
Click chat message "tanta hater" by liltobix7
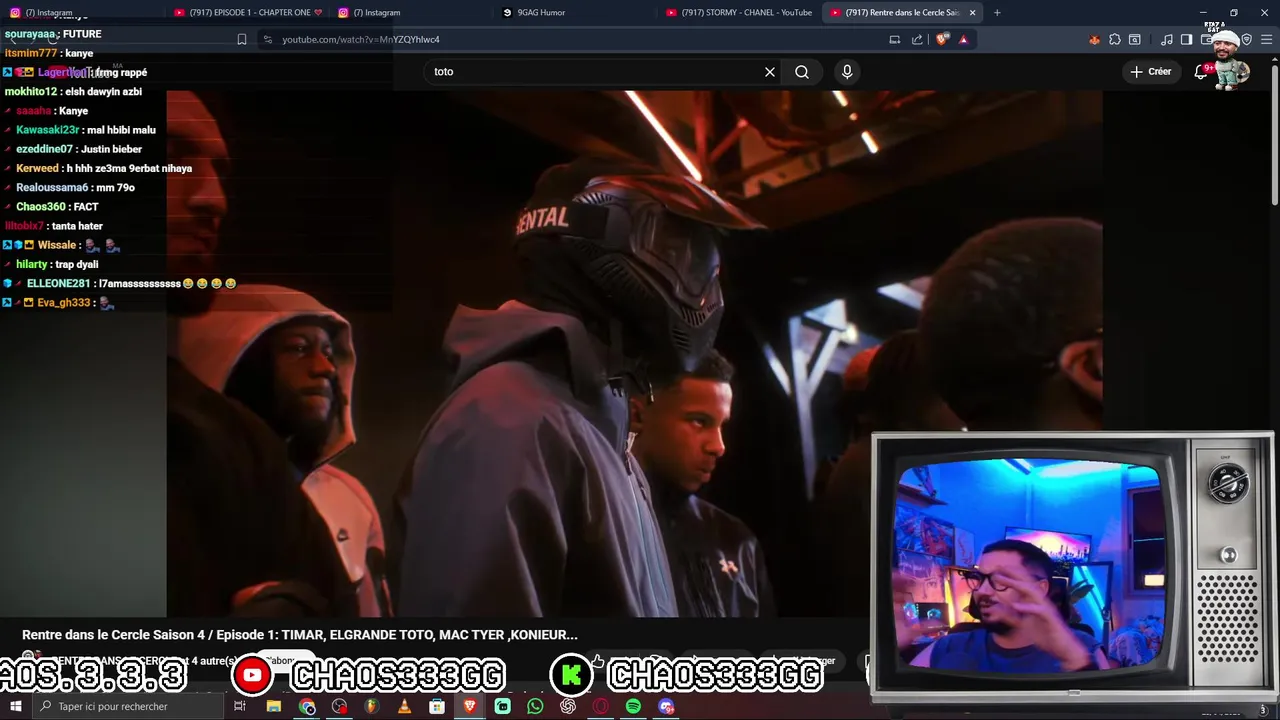[x=77, y=226]
